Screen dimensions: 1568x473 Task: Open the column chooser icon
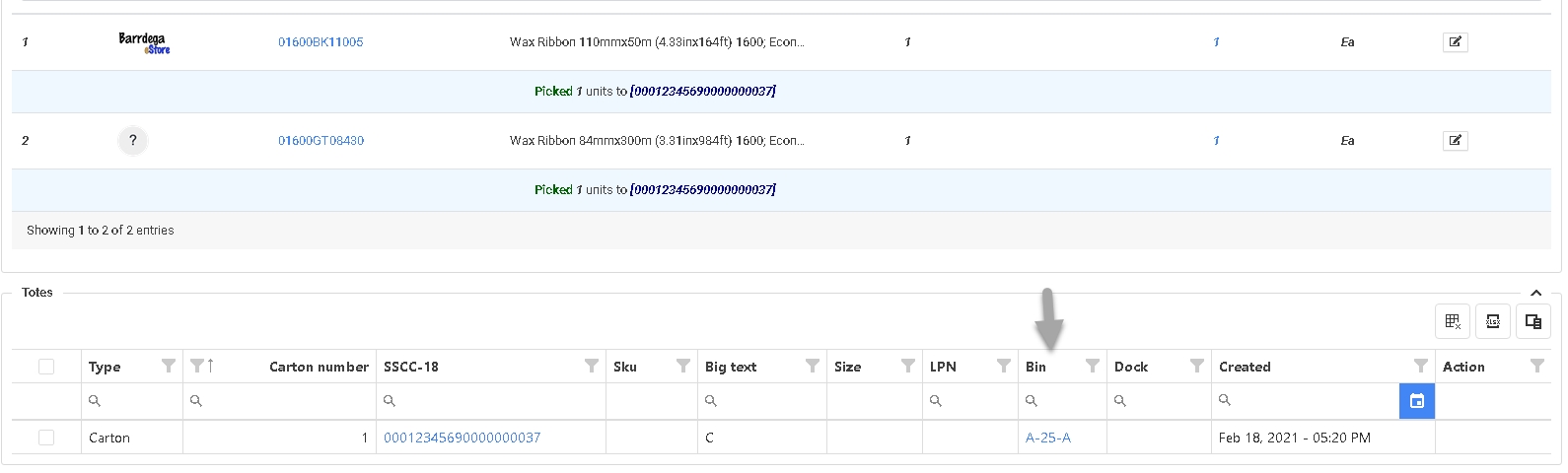click(1532, 321)
